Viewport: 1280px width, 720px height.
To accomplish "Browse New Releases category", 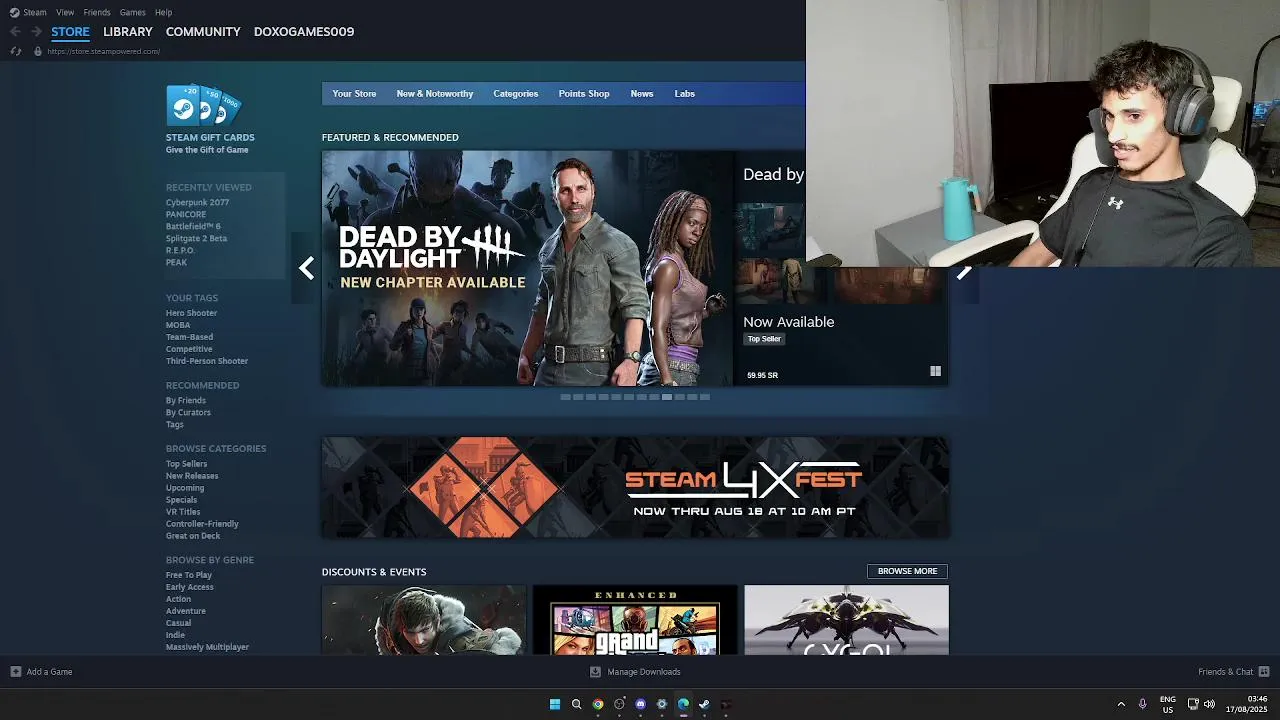I will point(192,476).
